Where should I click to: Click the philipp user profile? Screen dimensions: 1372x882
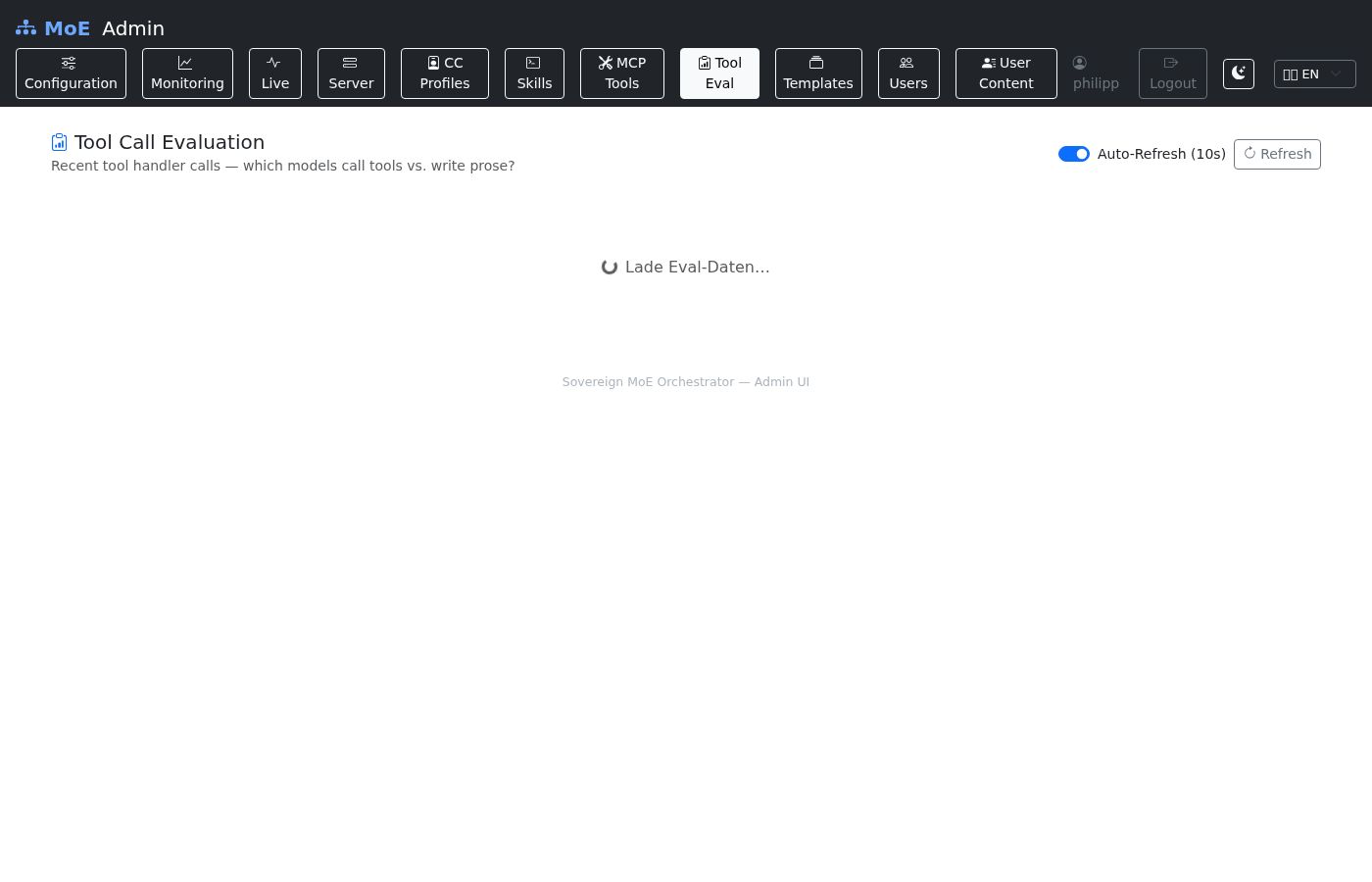1096,73
